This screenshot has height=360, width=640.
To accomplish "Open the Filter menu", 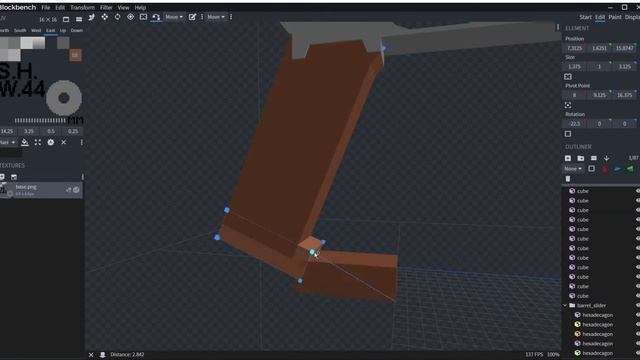I will [x=106, y=7].
